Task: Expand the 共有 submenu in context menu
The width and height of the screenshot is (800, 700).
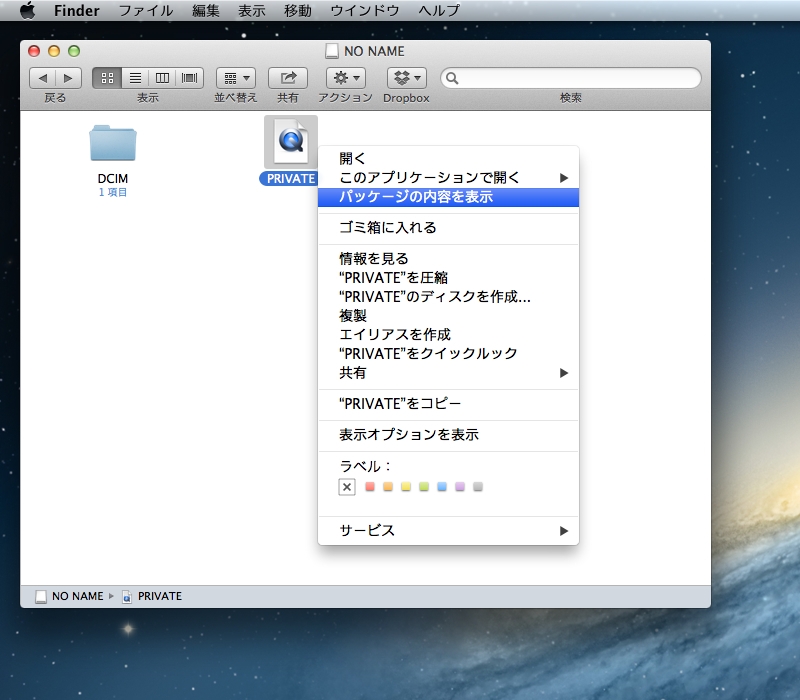Action: (x=448, y=373)
